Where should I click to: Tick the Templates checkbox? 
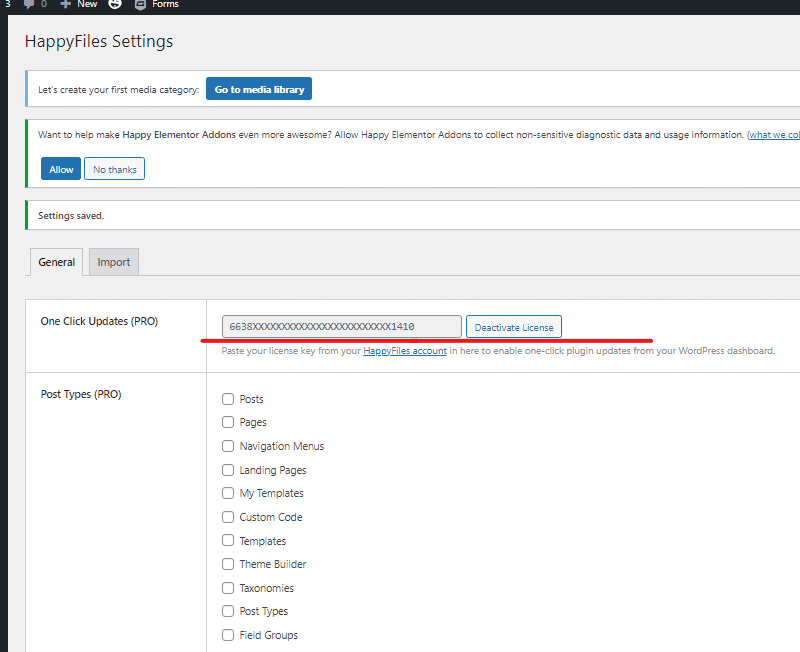click(228, 540)
